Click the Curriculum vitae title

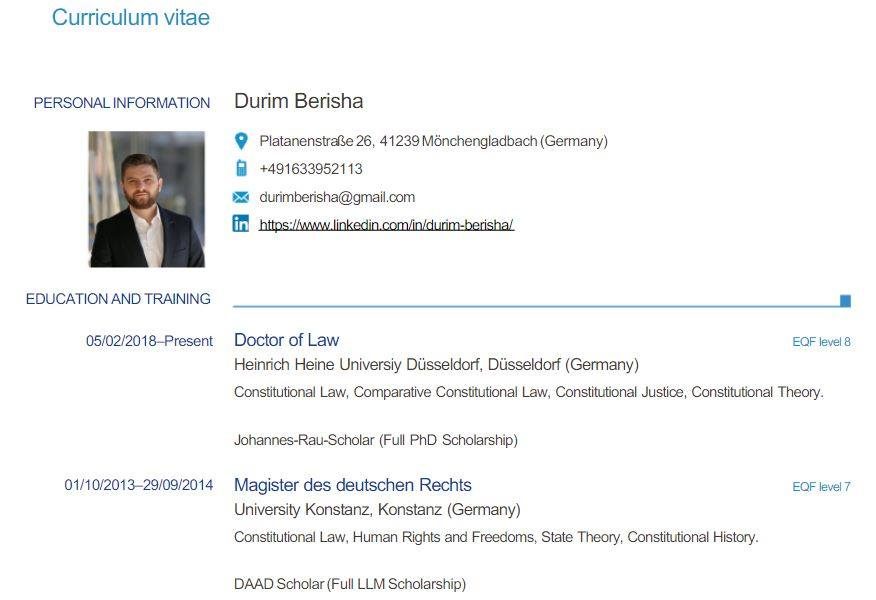[x=131, y=17]
